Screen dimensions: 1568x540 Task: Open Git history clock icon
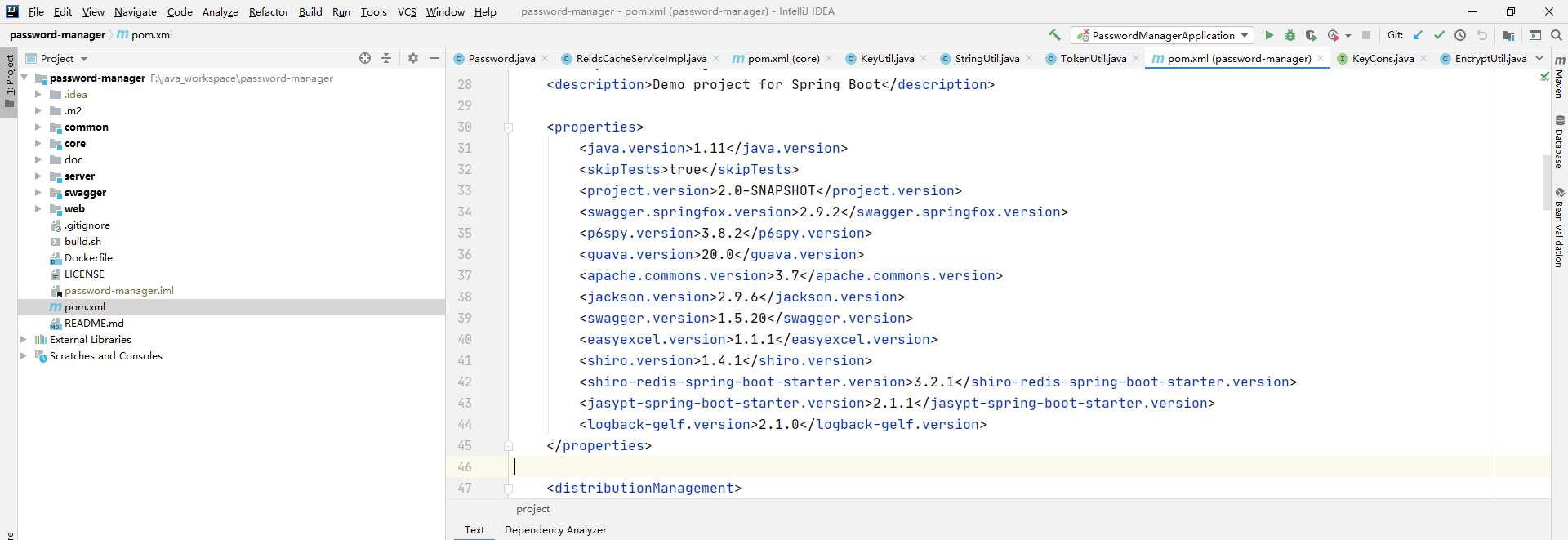point(1460,35)
